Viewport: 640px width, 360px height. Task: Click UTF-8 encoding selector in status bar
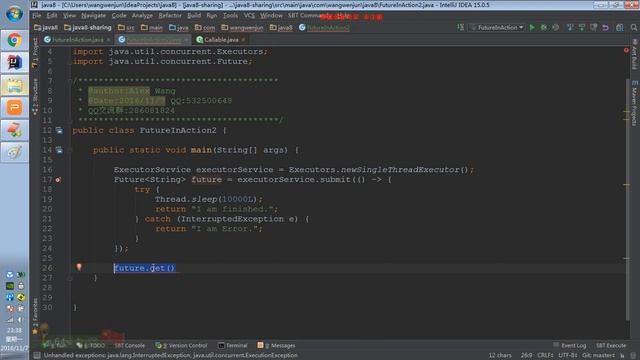[x=567, y=355]
